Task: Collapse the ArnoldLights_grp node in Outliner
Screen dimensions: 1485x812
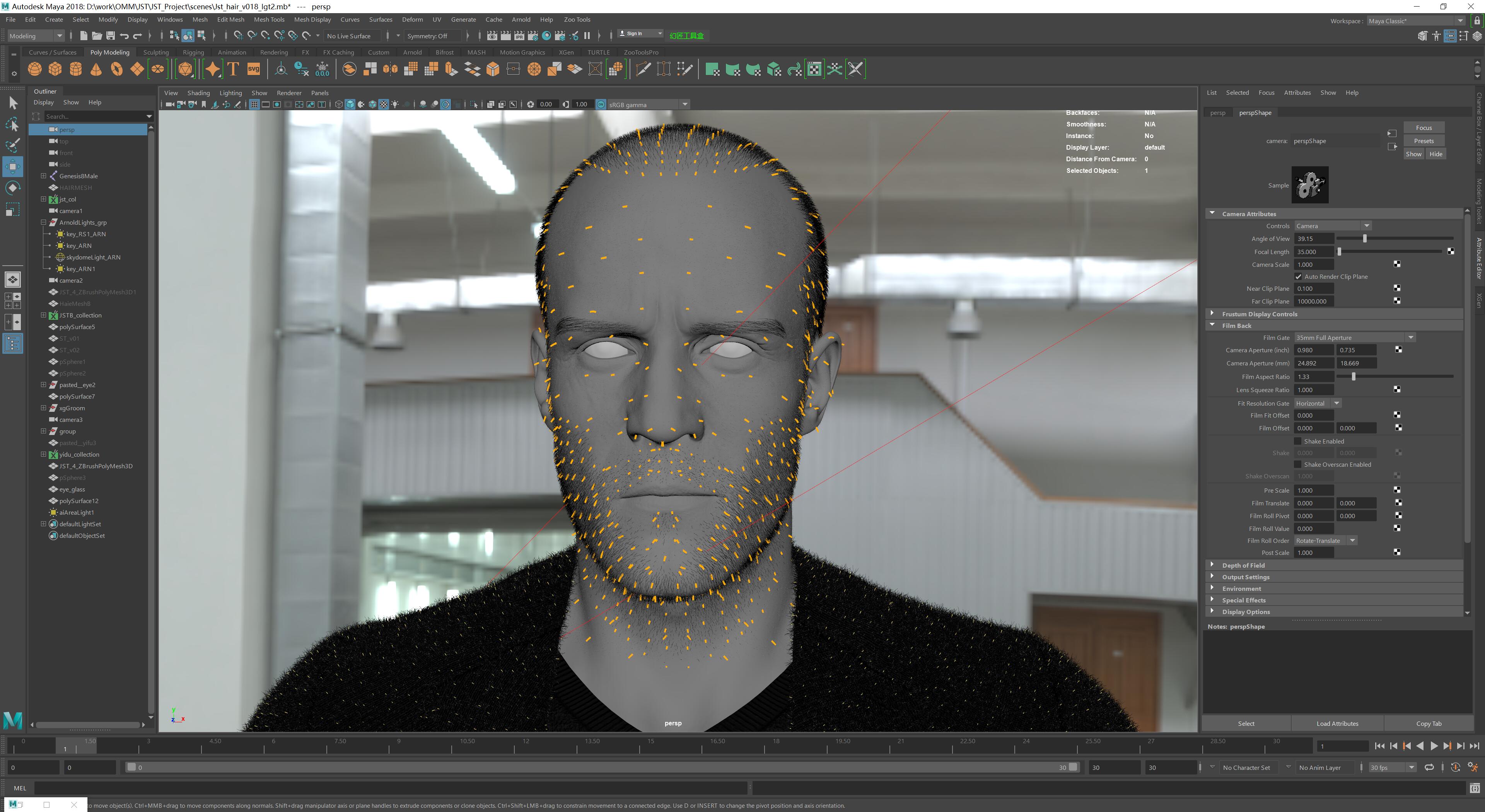Action: click(43, 222)
